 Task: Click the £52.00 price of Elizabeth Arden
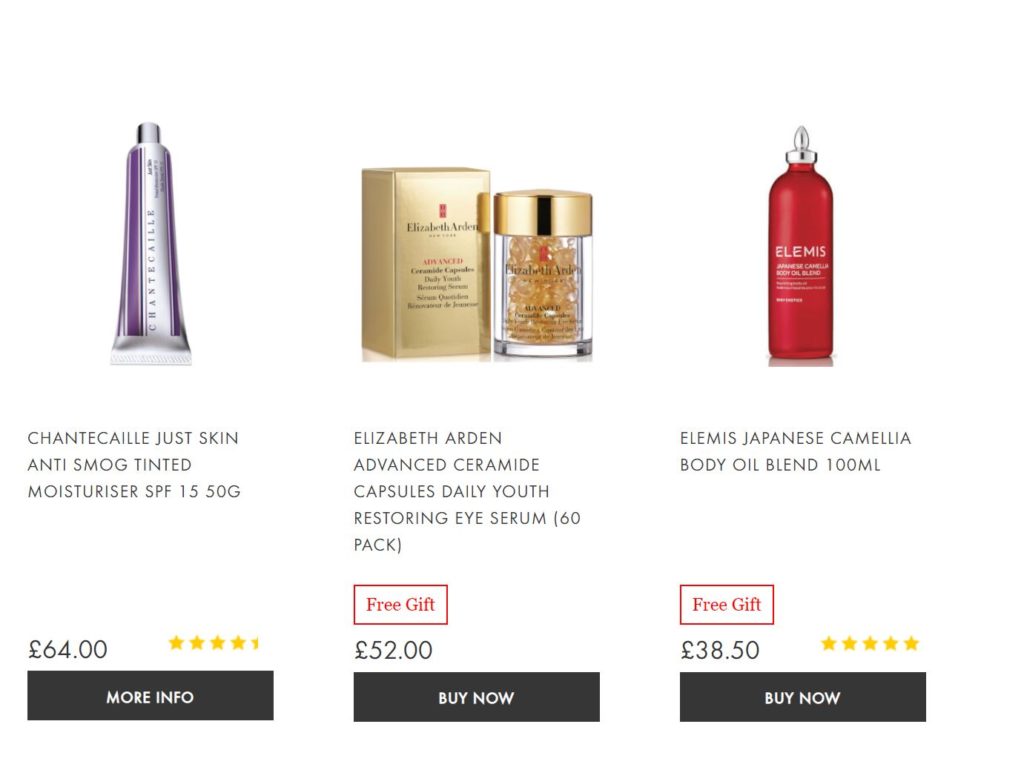(x=393, y=650)
